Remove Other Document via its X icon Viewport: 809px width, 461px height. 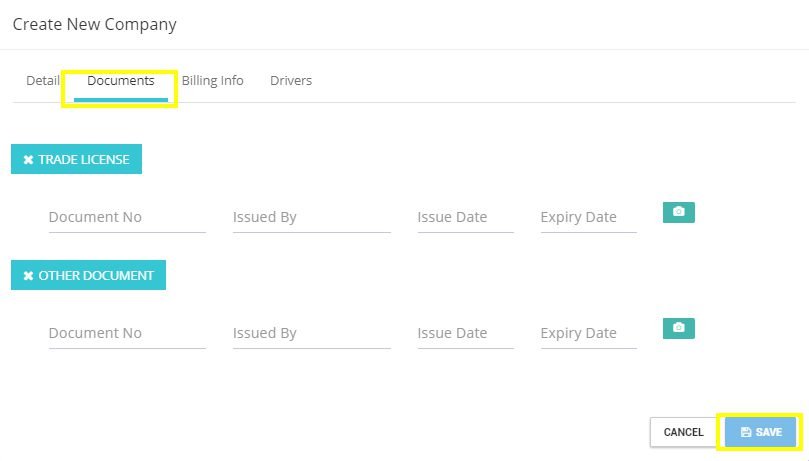[28, 276]
